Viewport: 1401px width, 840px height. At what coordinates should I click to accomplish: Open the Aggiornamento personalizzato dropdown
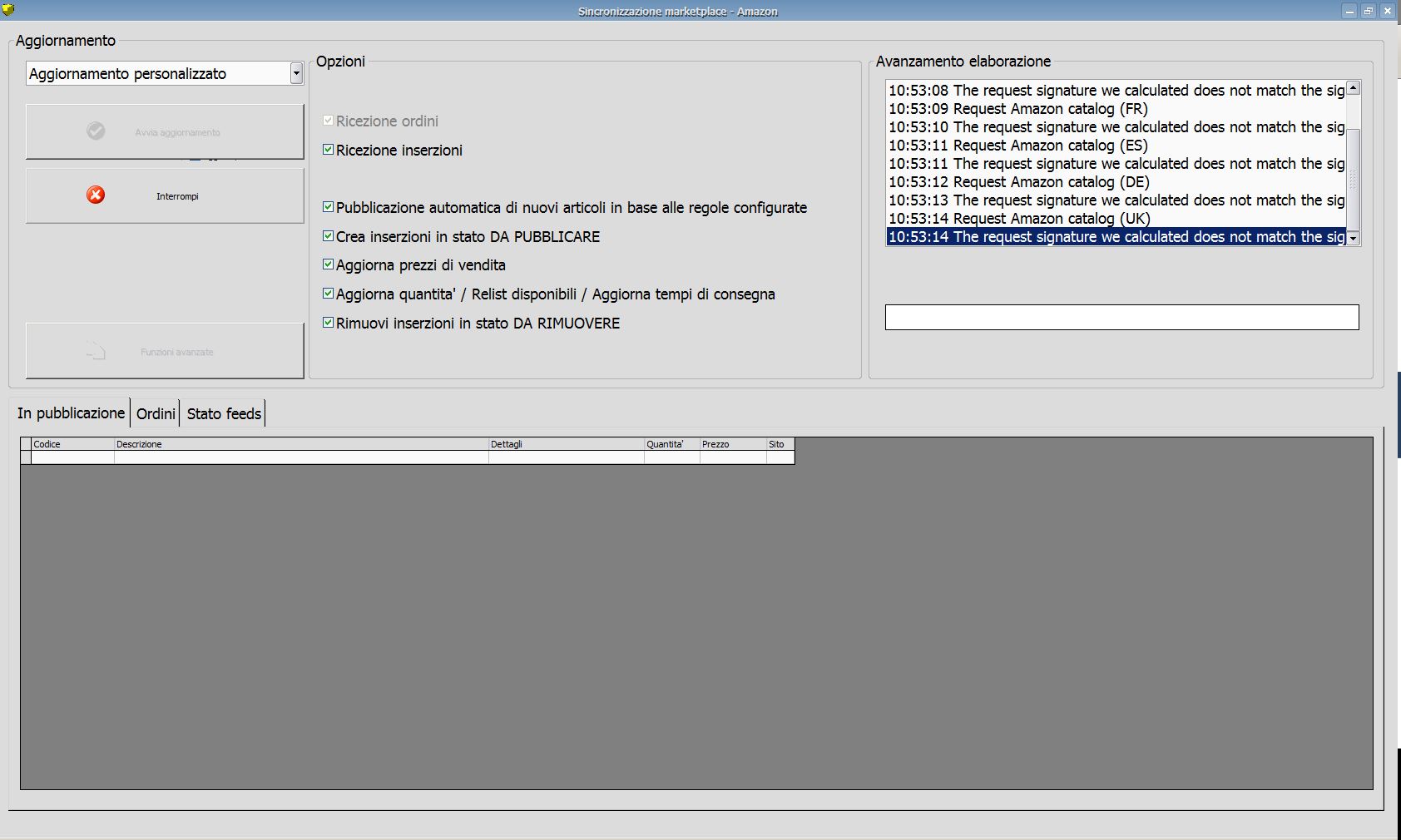click(x=296, y=73)
